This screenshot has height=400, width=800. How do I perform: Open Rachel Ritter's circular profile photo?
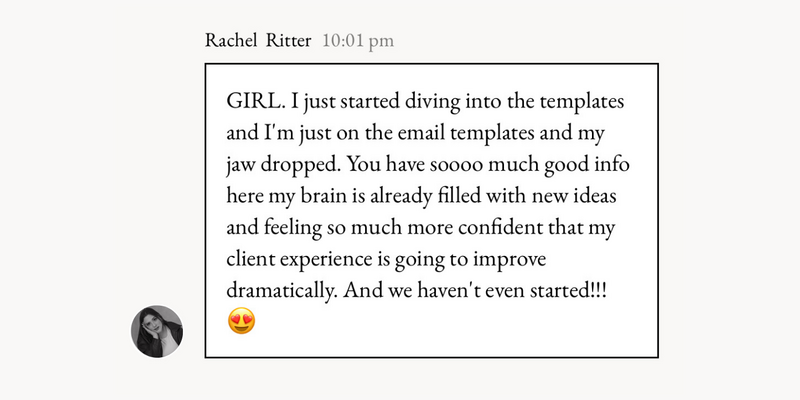(157, 331)
